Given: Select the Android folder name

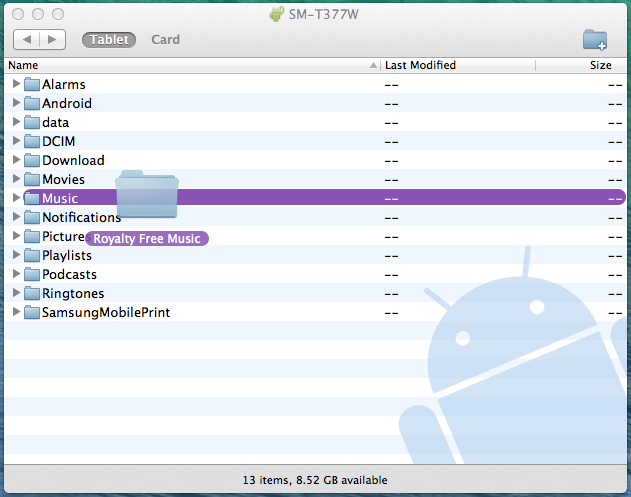Looking at the screenshot, I should [x=67, y=103].
